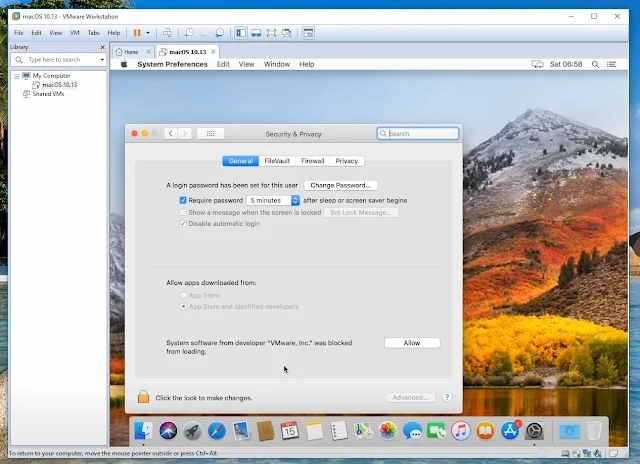640x464 pixels.
Task: Toggle Disable automatic login checkbox
Action: point(183,223)
